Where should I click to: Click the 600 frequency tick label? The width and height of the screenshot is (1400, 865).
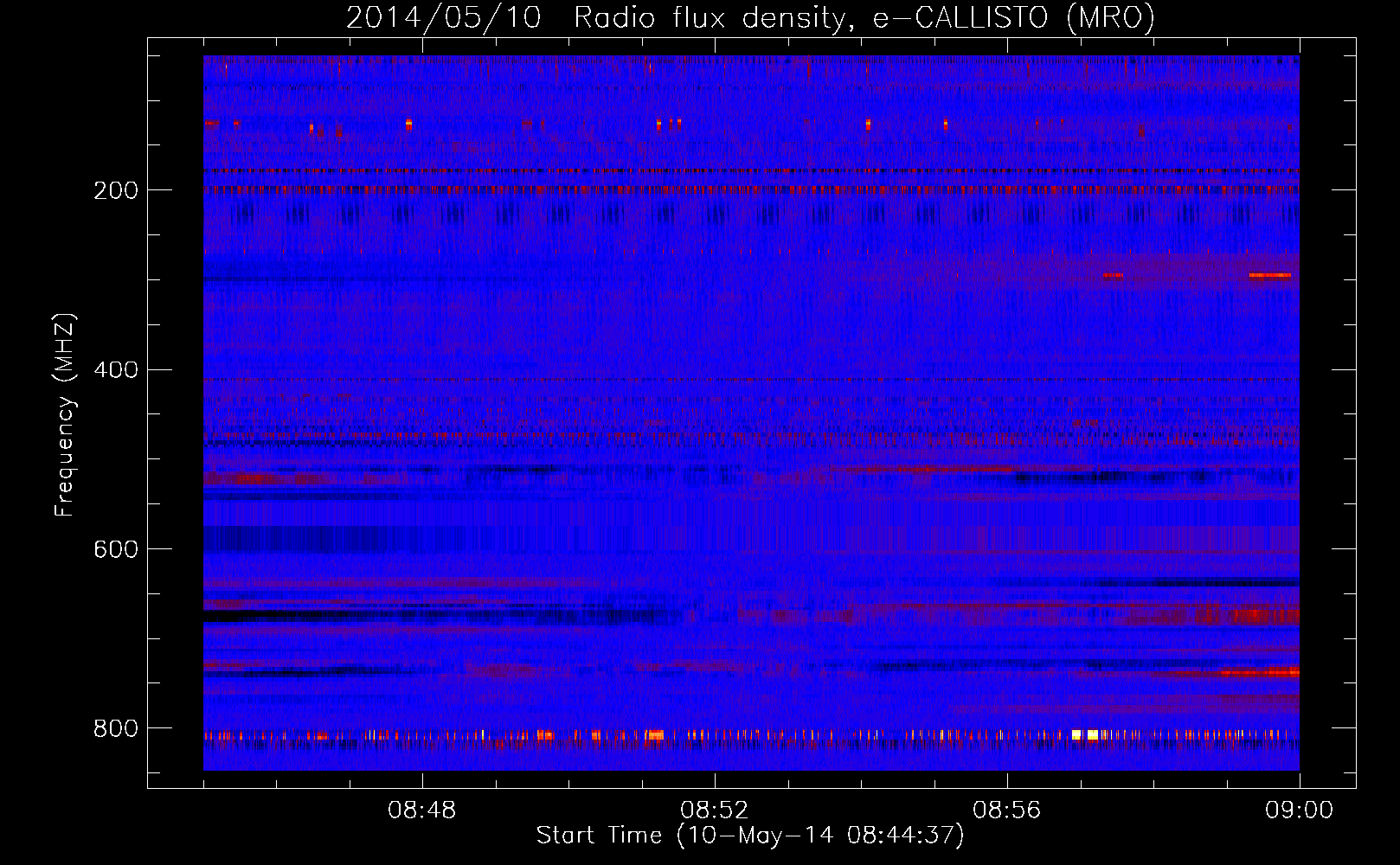coord(116,550)
